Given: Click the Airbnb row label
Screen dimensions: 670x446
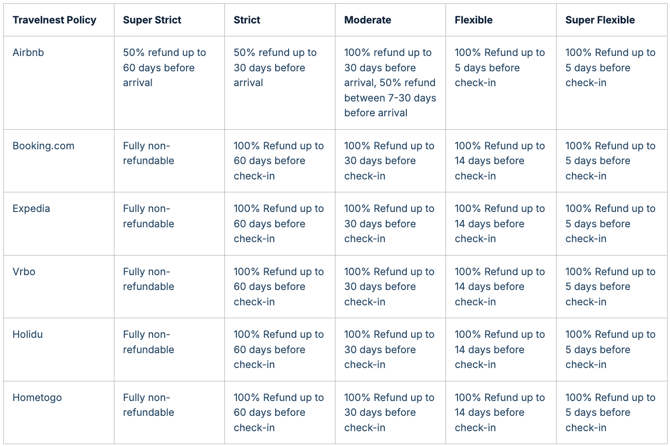Looking at the screenshot, I should click(x=28, y=53).
